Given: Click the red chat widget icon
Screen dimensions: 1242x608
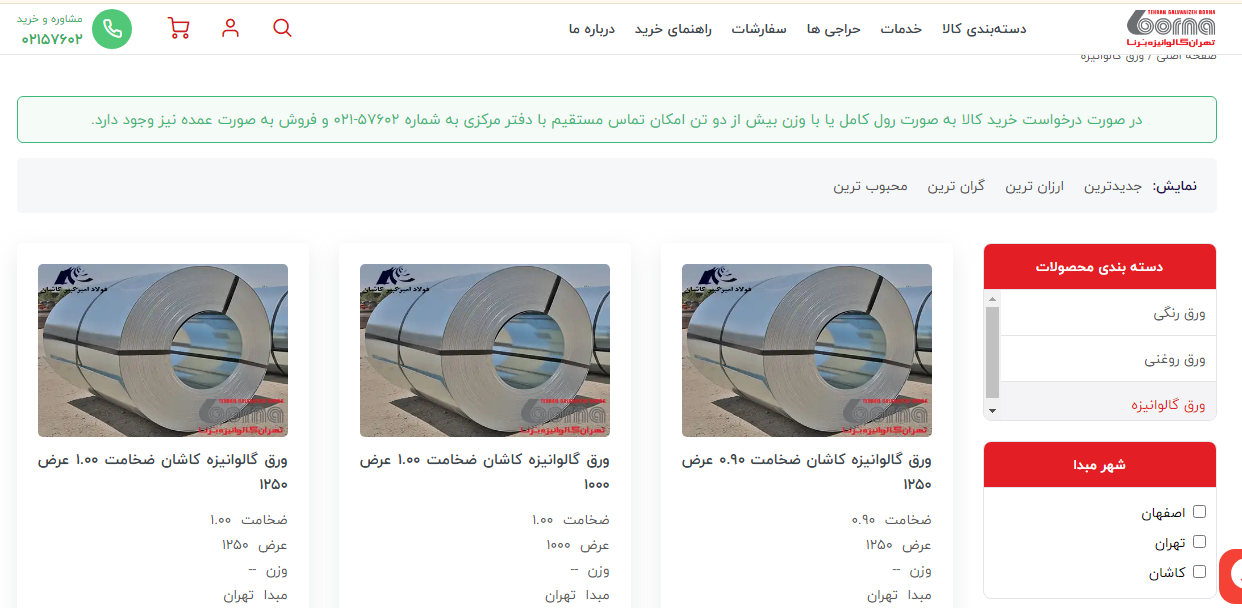Looking at the screenshot, I should (1234, 575).
